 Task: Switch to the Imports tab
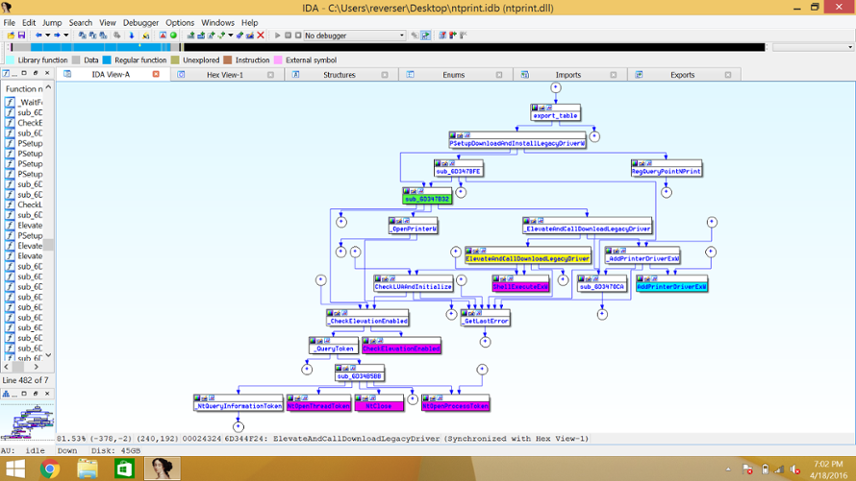(568, 75)
